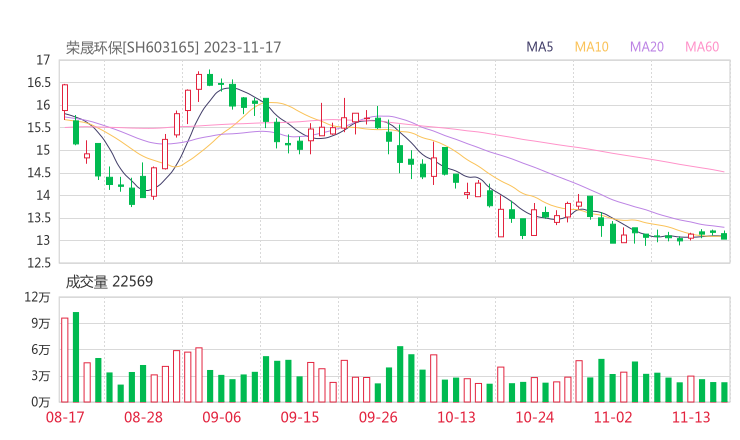This screenshot has width=740, height=440.
Task: Click the 09-06 date label
Action: pyautogui.click(x=221, y=417)
